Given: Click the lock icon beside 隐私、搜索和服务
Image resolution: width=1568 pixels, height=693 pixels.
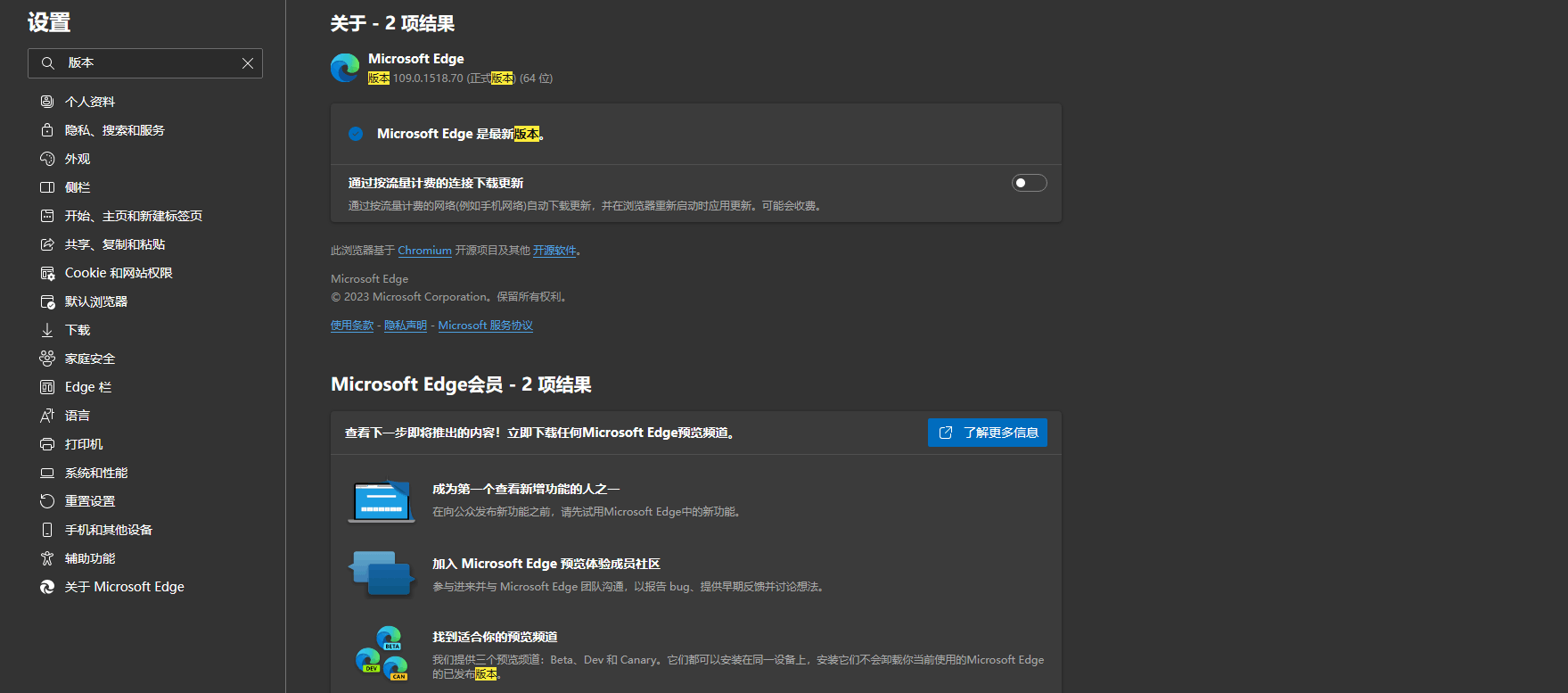Looking at the screenshot, I should (x=47, y=130).
